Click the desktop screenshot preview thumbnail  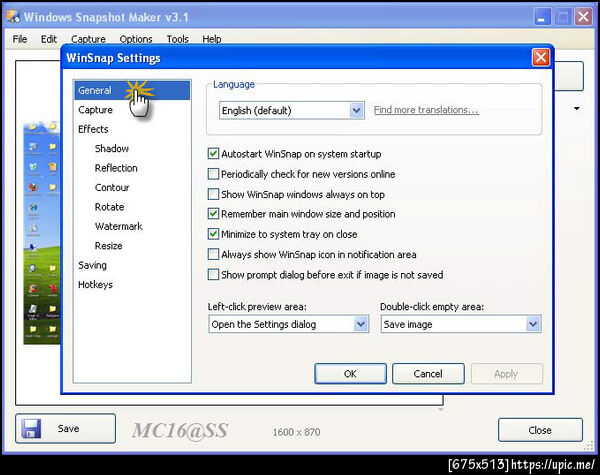tap(42, 233)
